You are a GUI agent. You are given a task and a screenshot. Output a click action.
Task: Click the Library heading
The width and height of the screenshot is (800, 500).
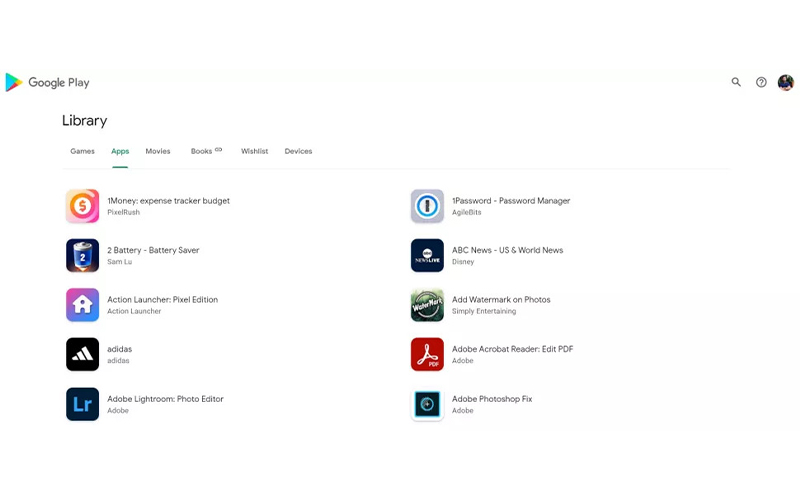[85, 121]
